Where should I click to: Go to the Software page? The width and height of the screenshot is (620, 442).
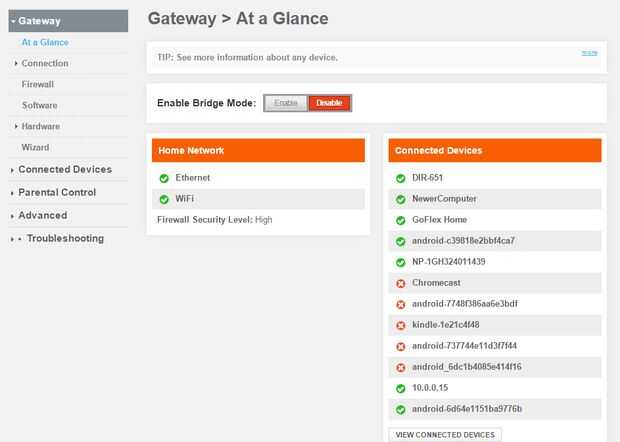[x=40, y=106]
